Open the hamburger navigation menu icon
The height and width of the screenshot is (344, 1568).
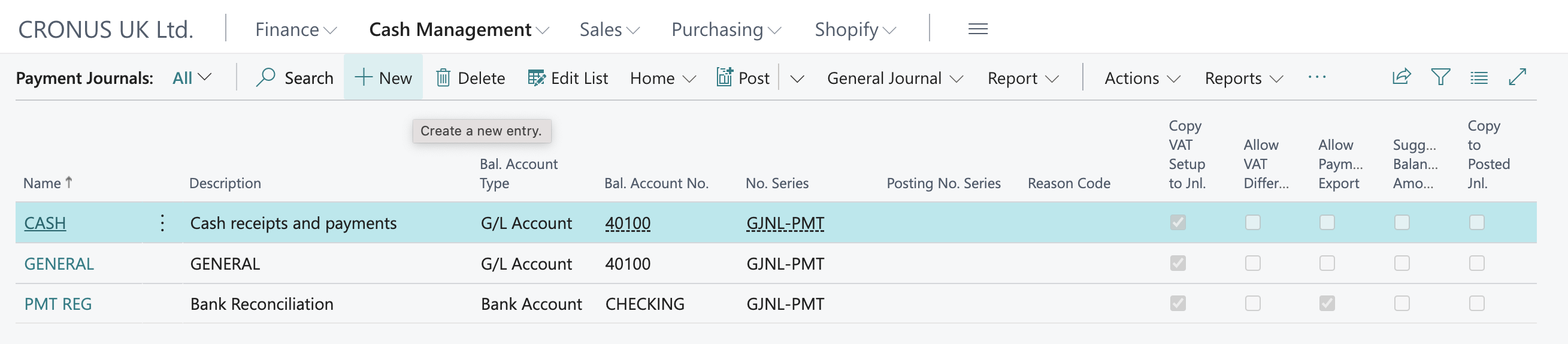pos(977,29)
